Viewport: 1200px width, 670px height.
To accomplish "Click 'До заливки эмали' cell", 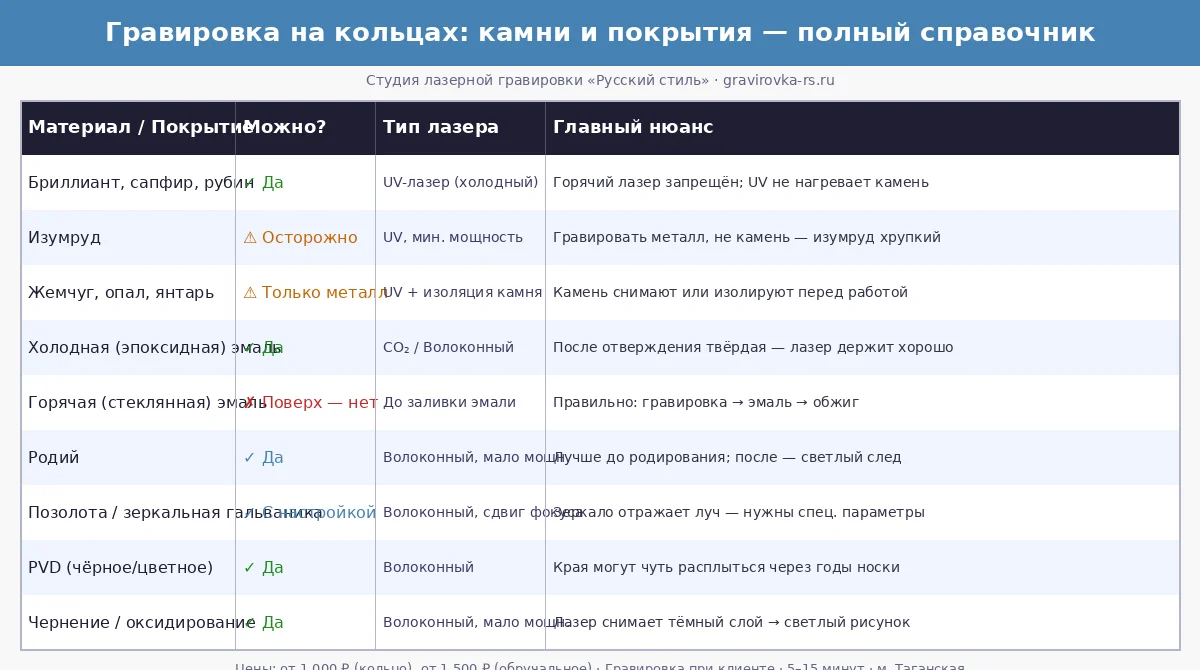I will [460, 403].
